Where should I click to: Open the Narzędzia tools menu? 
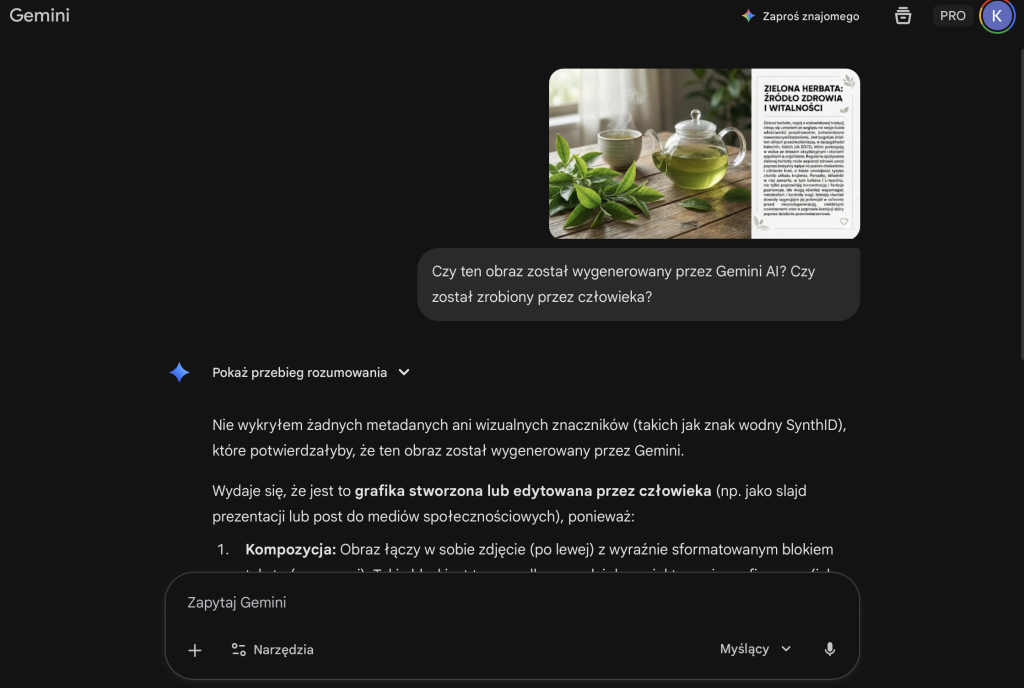tap(272, 649)
